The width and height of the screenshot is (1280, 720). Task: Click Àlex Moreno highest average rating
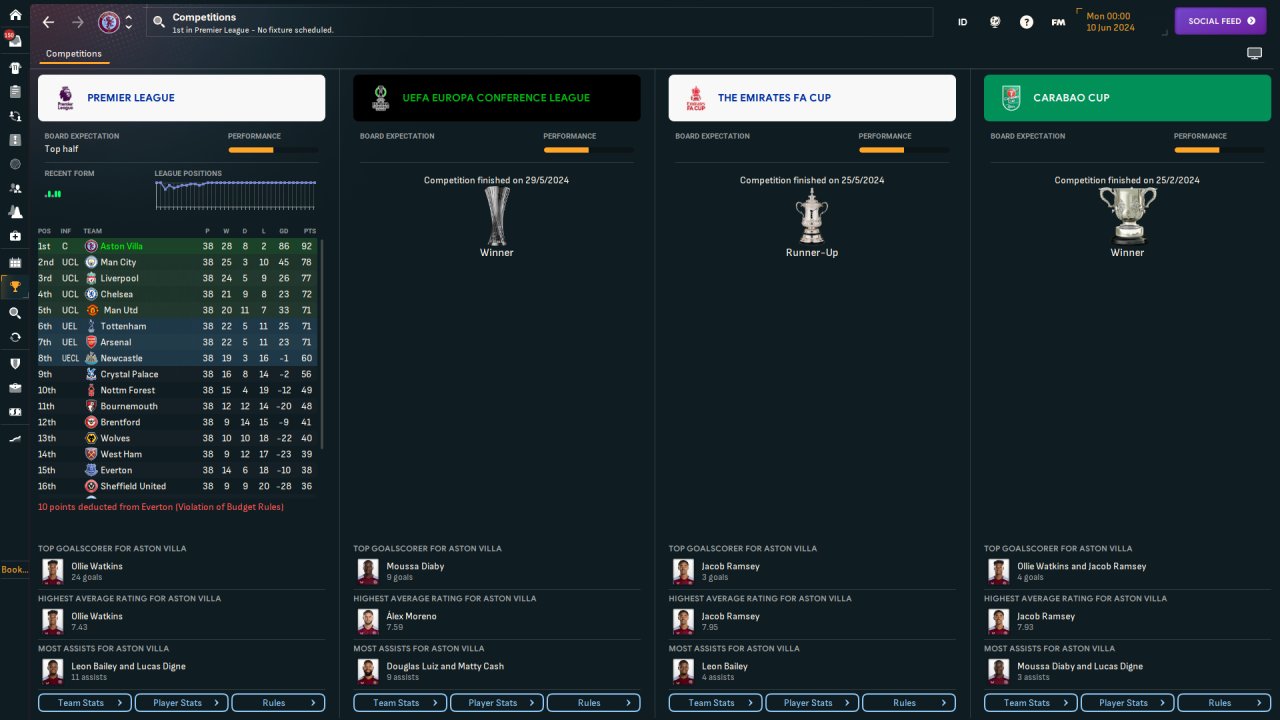412,616
